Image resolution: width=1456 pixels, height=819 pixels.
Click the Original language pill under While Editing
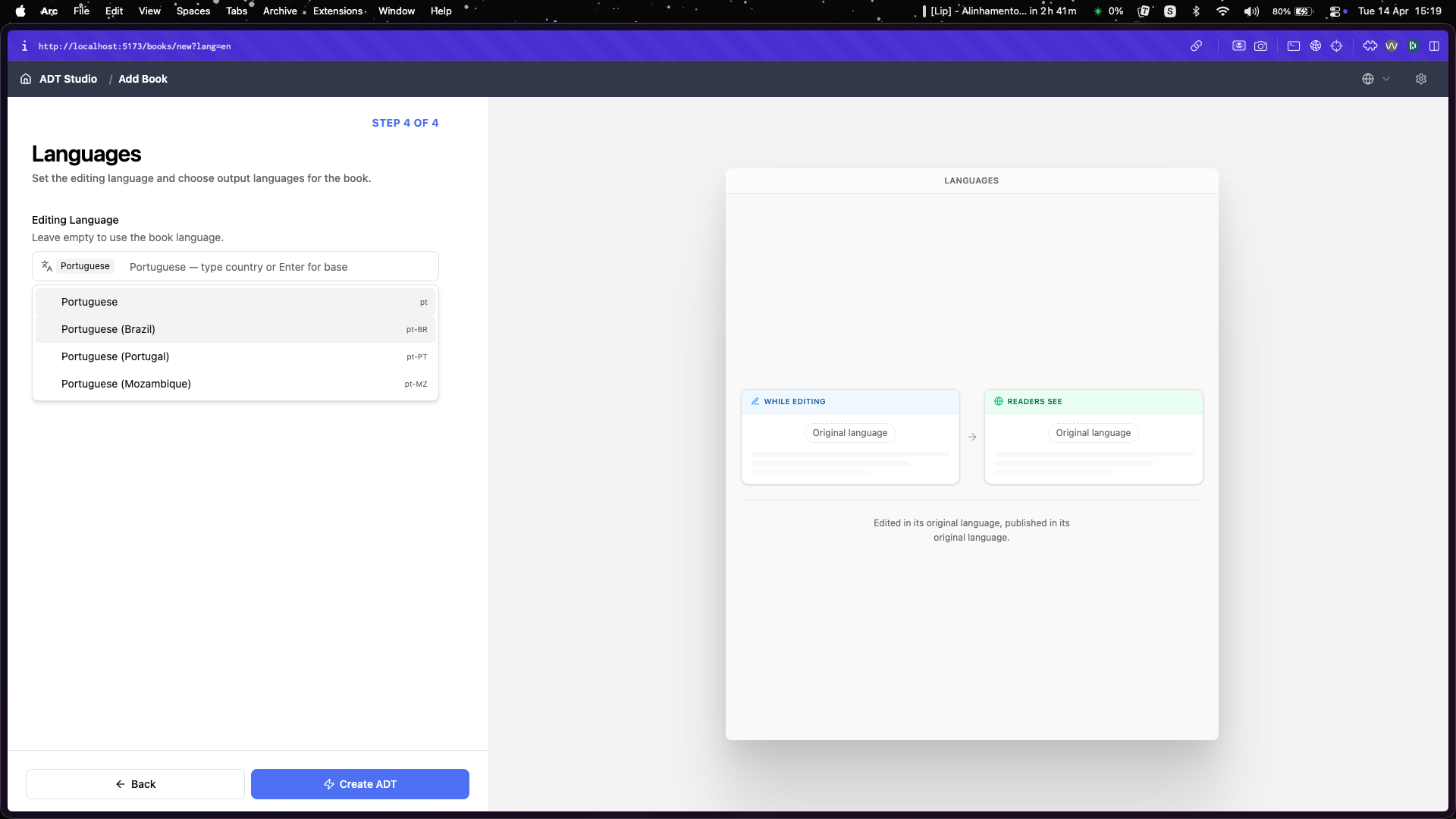tap(849, 433)
